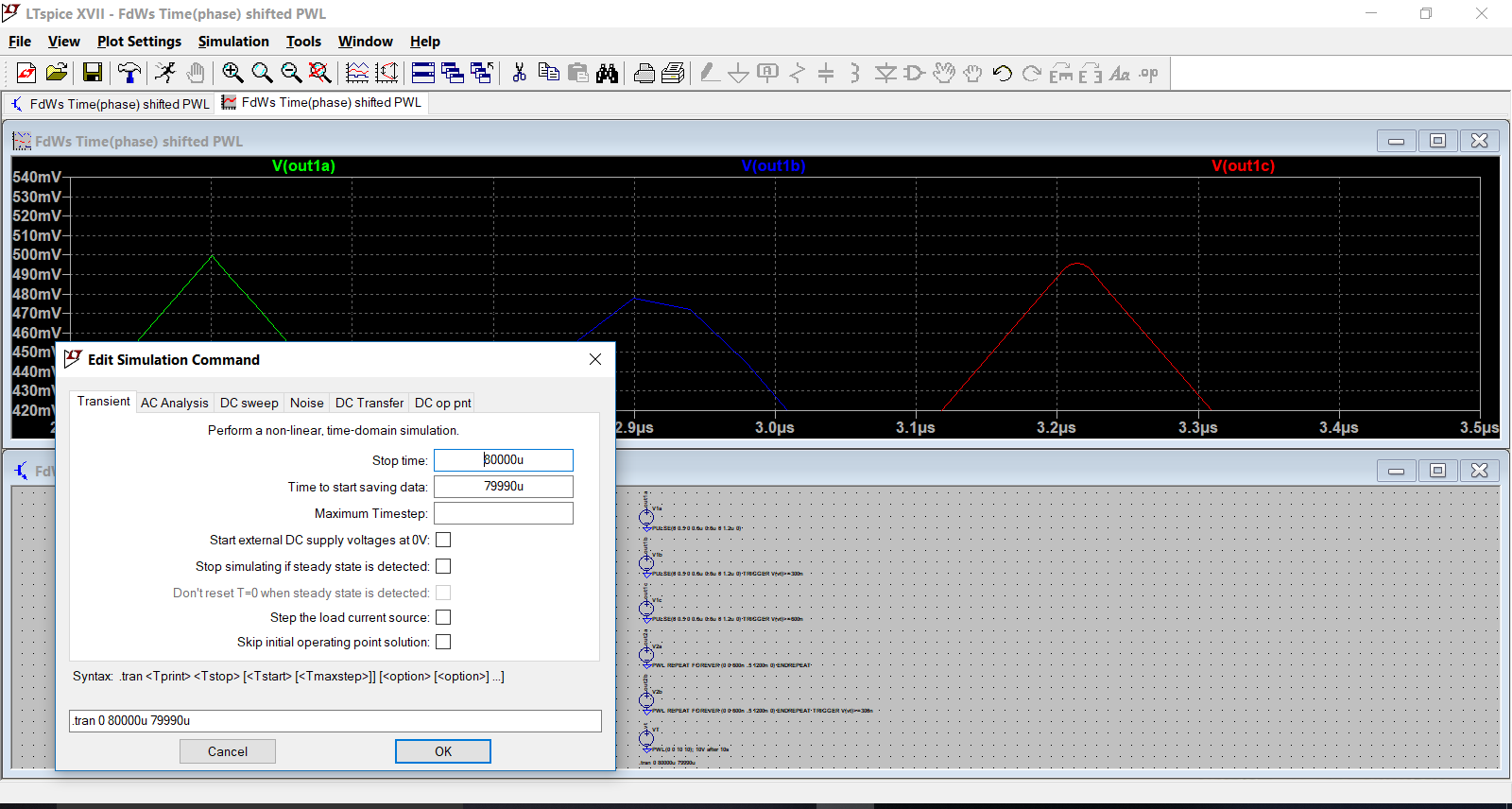1512x809 pixels.
Task: Click the New Schematic toolbar icon
Action: pyautogui.click(x=26, y=73)
